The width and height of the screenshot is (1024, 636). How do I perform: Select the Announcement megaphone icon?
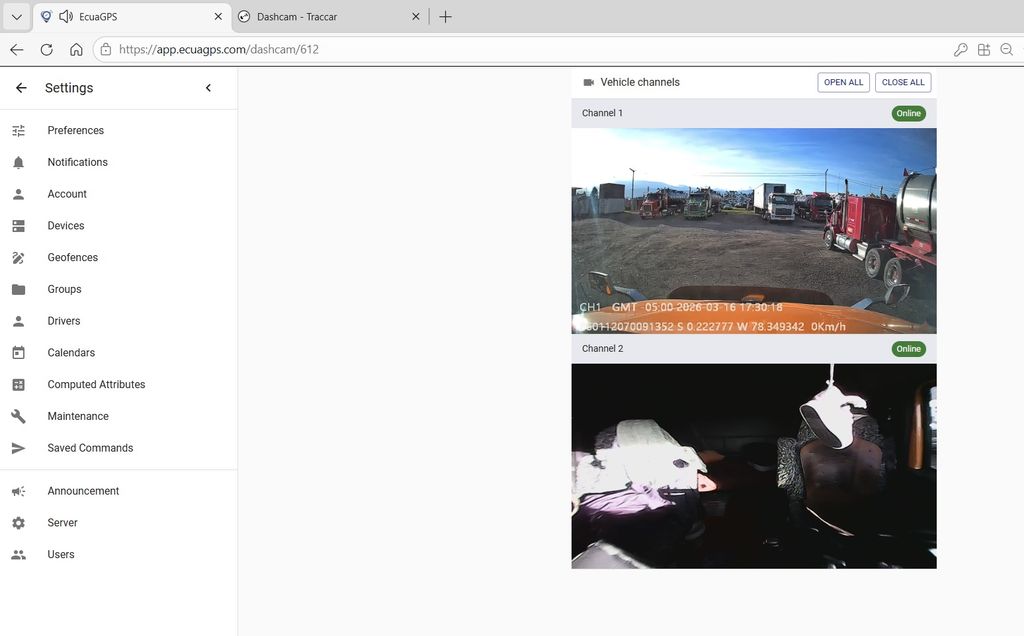(19, 490)
